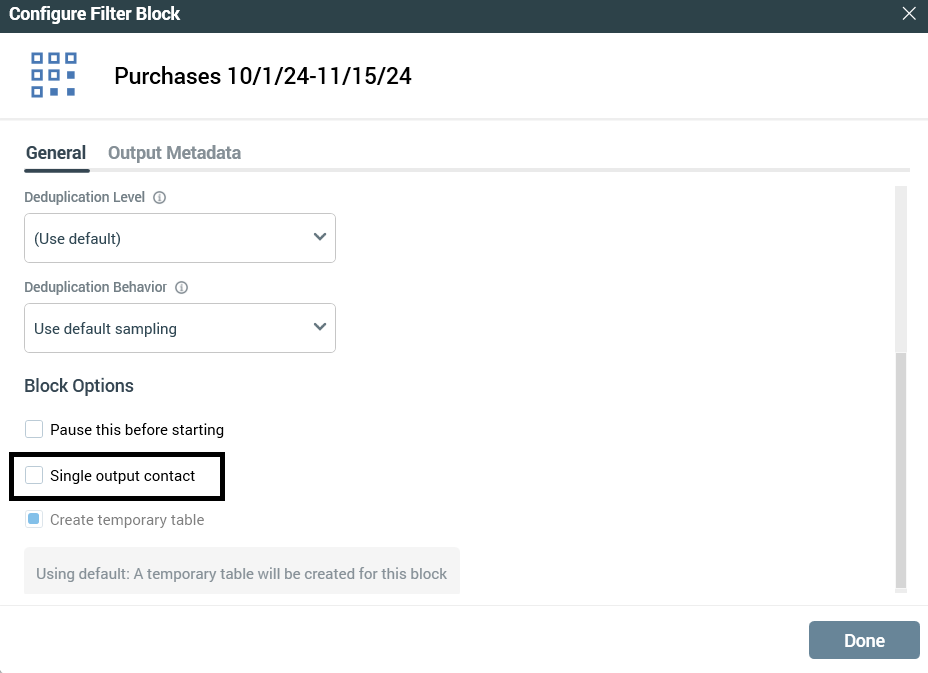The image size is (928, 673).
Task: Close the Configure Filter Block dialog
Action: point(908,14)
